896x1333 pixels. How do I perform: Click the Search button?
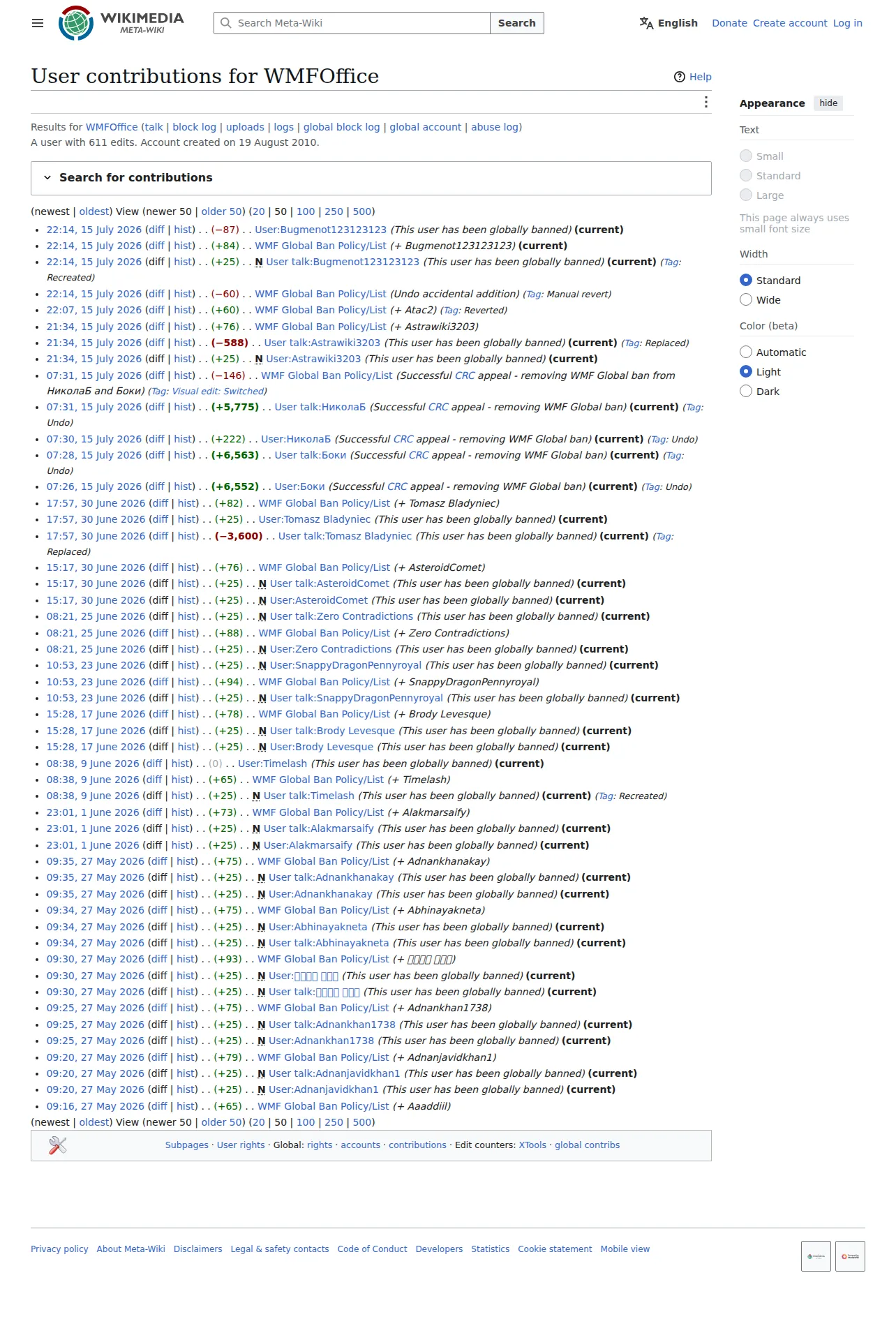point(517,23)
